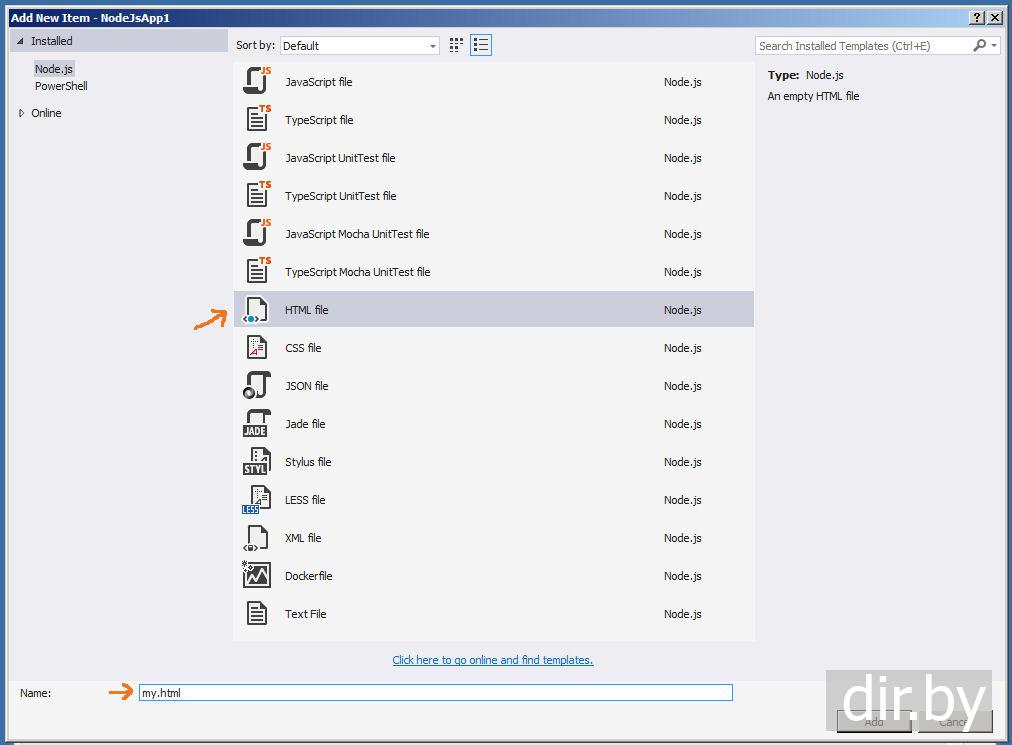Pick the Dockerfile template icon
1012x745 pixels.
click(x=256, y=575)
